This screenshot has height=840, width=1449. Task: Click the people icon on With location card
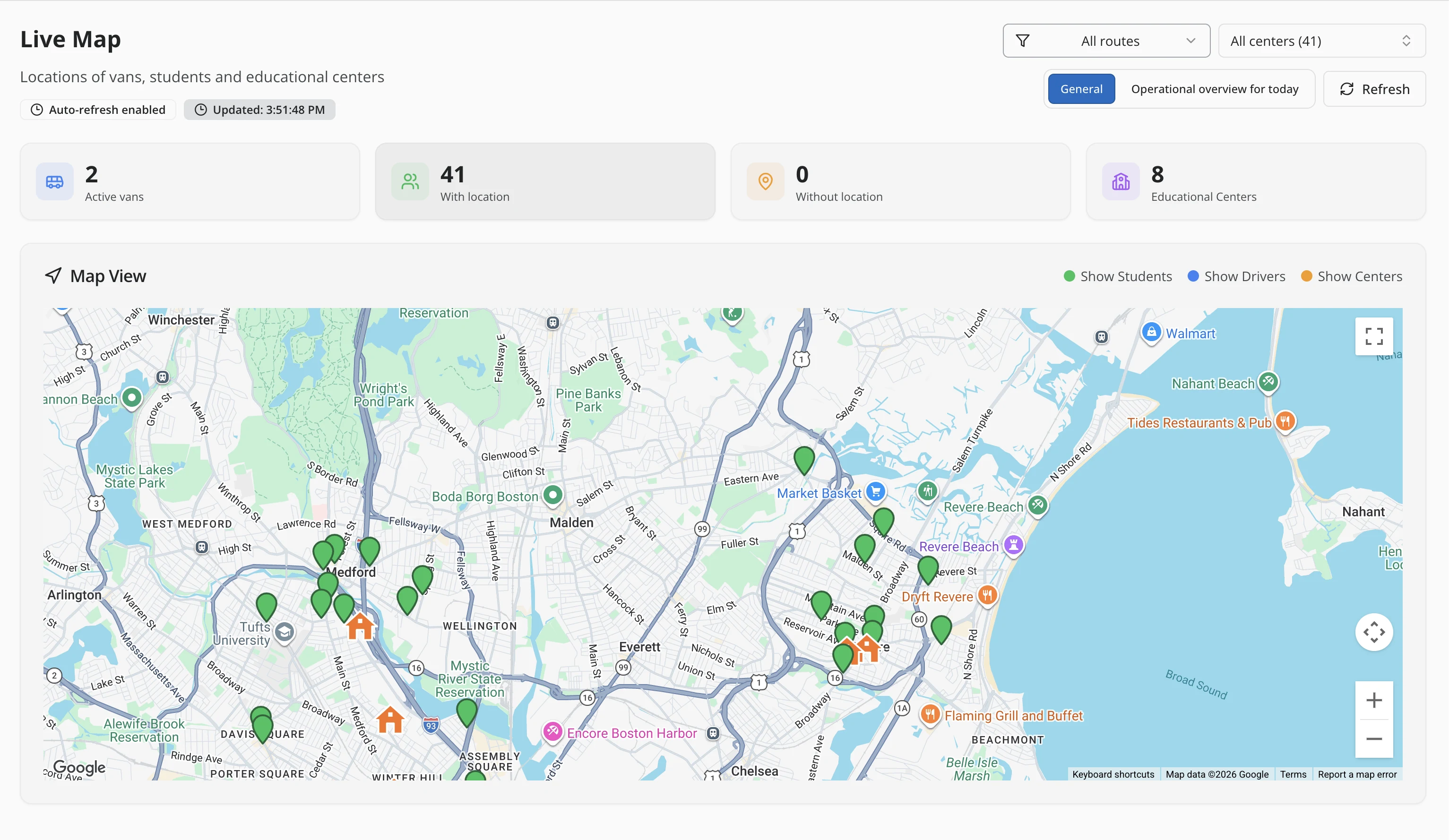[410, 182]
